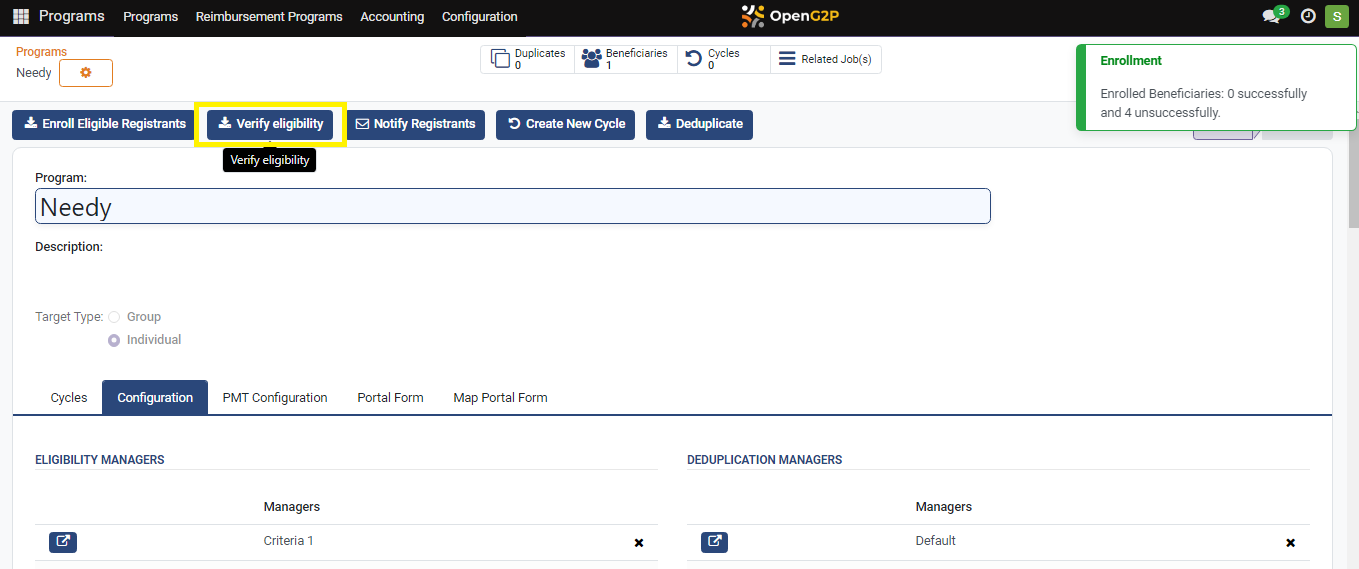Click the Program name input field
1359x569 pixels.
pyautogui.click(x=512, y=207)
